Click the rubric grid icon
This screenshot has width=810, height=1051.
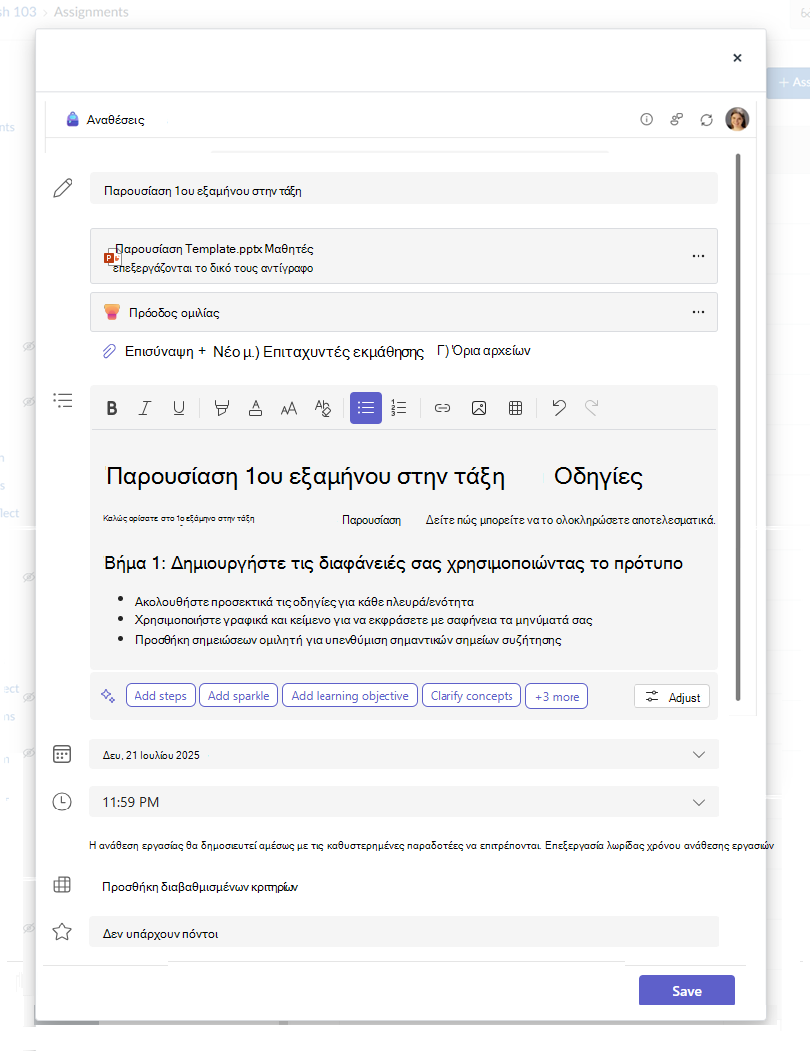coord(62,885)
